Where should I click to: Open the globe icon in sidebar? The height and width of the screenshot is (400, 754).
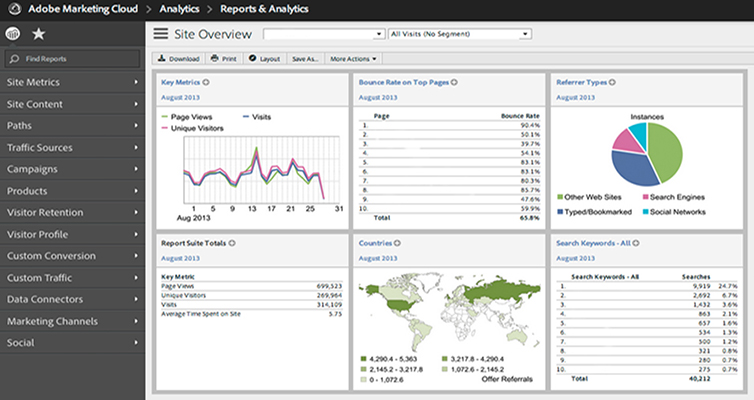pyautogui.click(x=13, y=34)
